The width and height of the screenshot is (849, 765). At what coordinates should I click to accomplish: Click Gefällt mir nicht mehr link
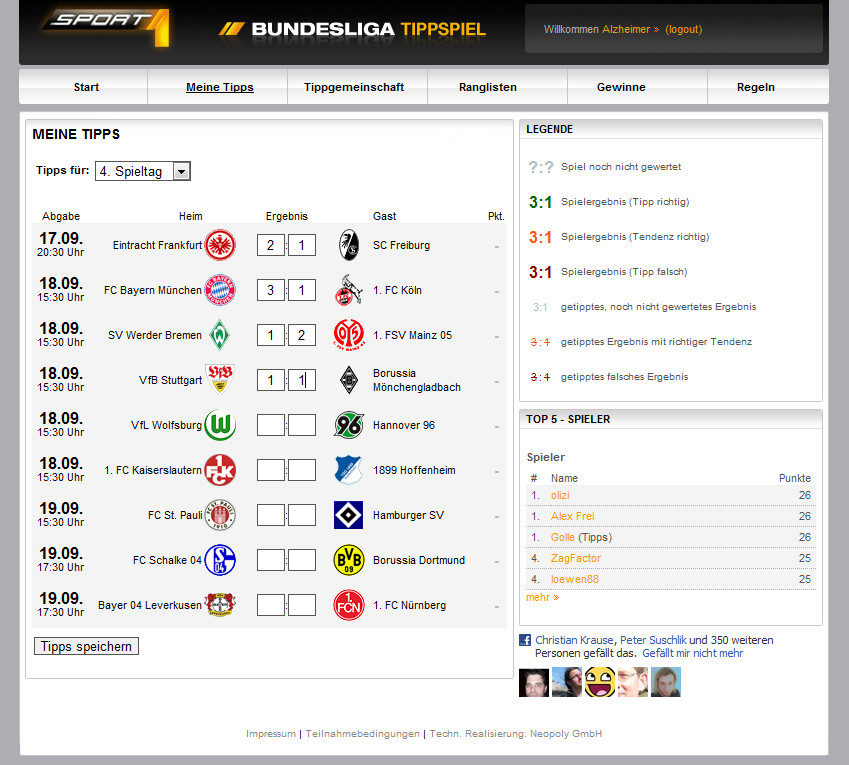(x=693, y=653)
